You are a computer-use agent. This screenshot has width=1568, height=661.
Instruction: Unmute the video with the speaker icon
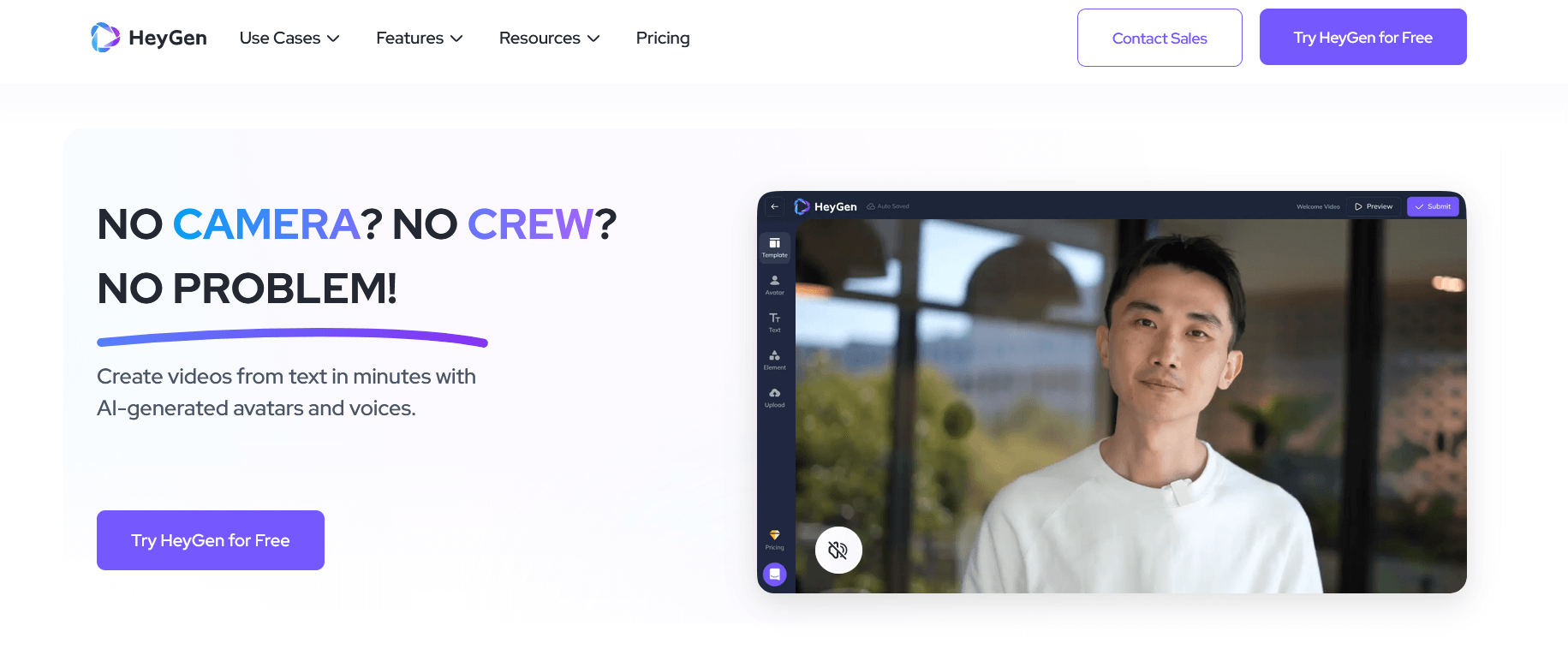[838, 550]
